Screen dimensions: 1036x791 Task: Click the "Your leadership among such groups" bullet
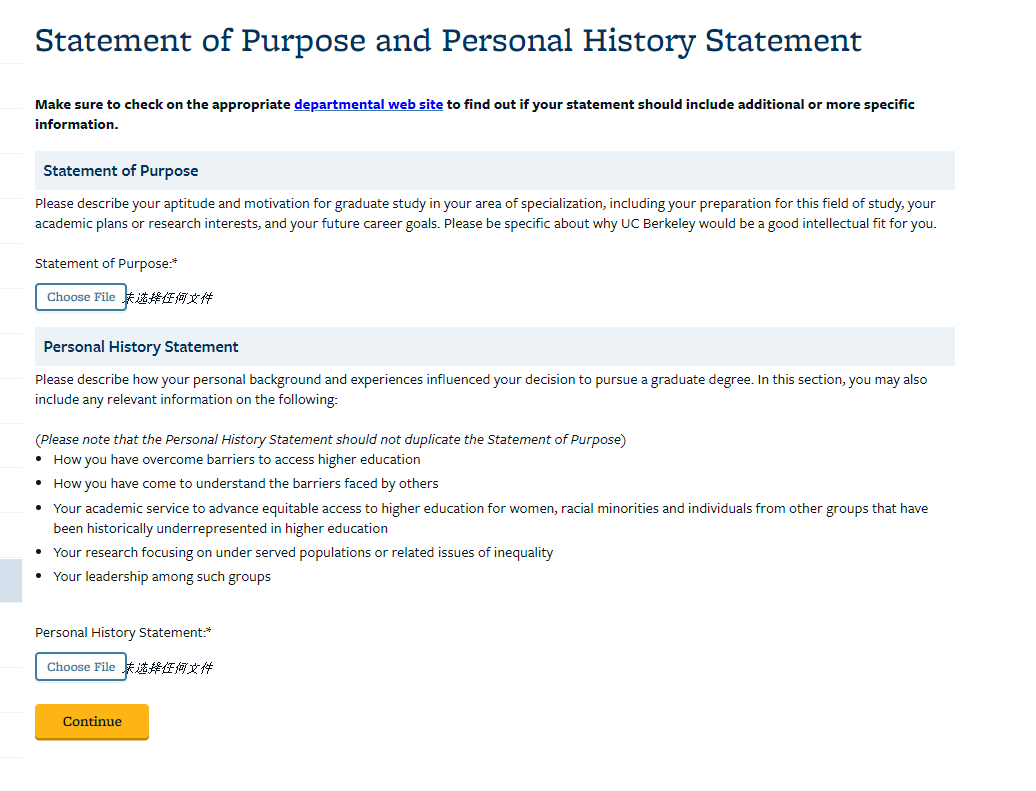pos(162,577)
